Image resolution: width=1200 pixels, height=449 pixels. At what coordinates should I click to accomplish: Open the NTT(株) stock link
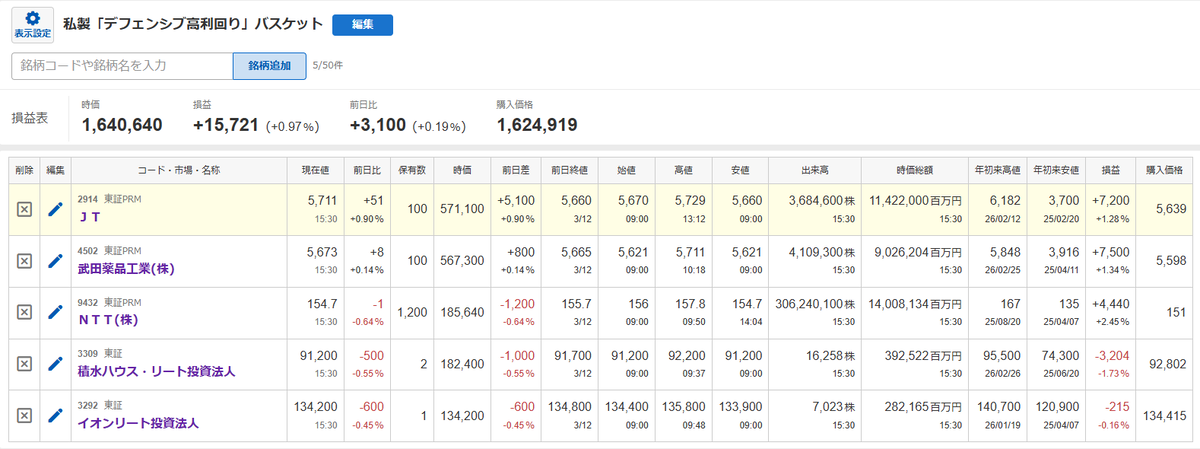click(x=106, y=319)
